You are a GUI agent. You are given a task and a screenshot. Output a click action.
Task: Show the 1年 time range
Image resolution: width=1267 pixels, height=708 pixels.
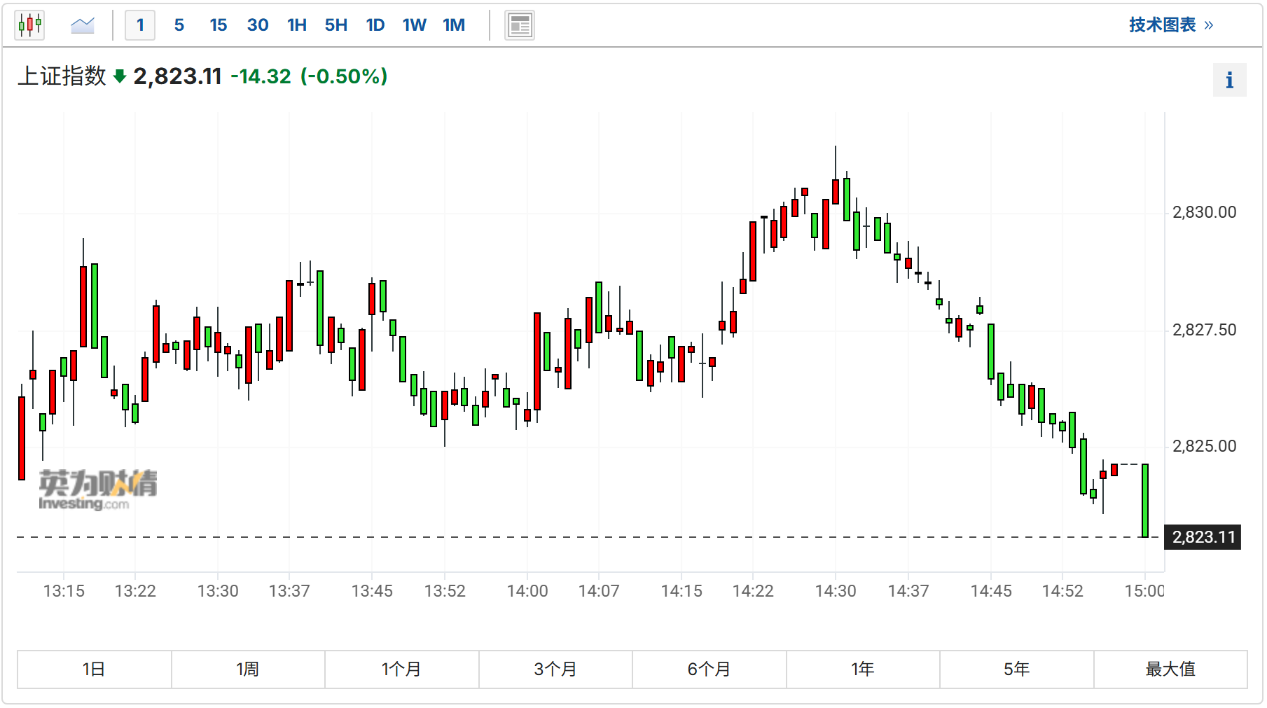pyautogui.click(x=863, y=670)
